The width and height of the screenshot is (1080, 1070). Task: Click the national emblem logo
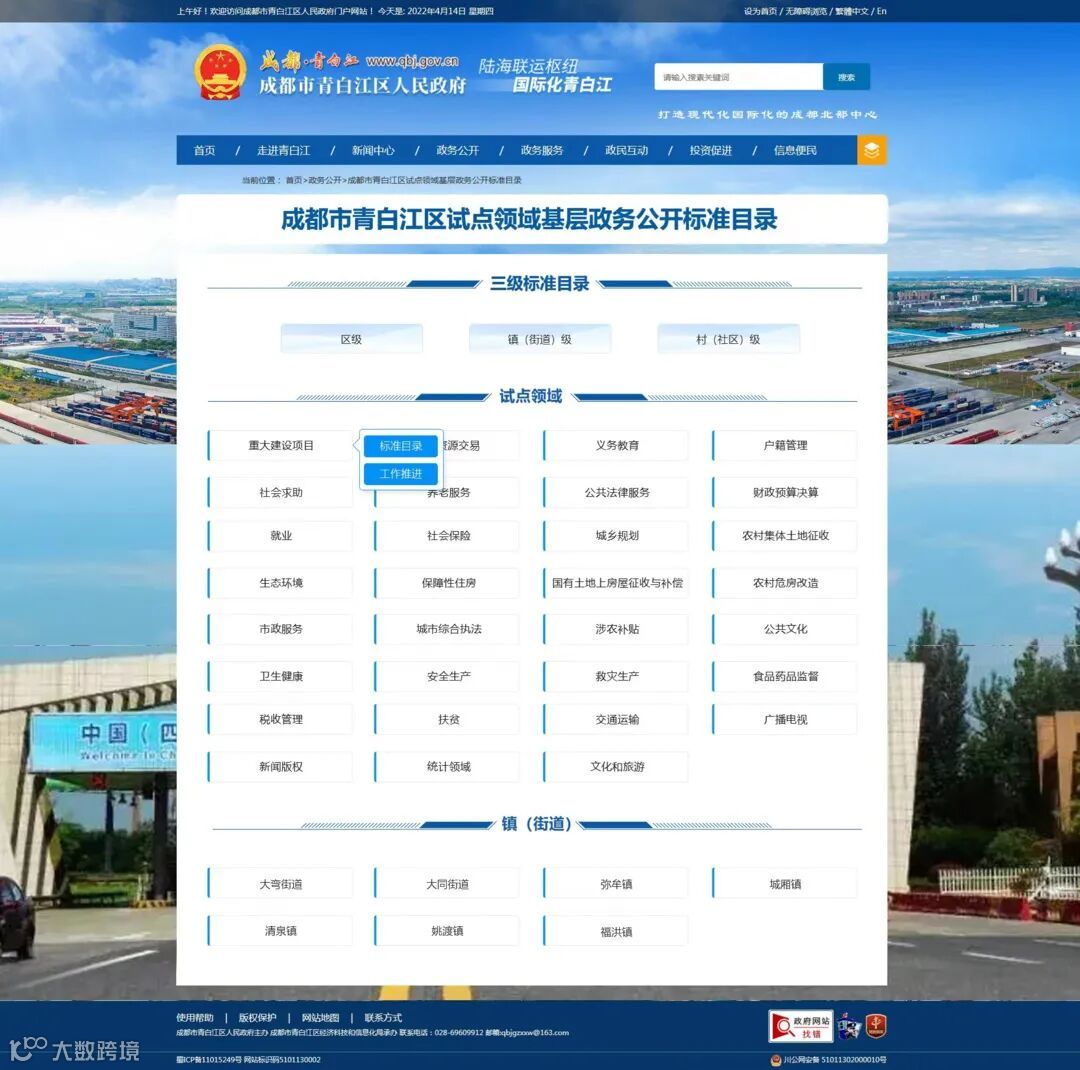[x=220, y=72]
